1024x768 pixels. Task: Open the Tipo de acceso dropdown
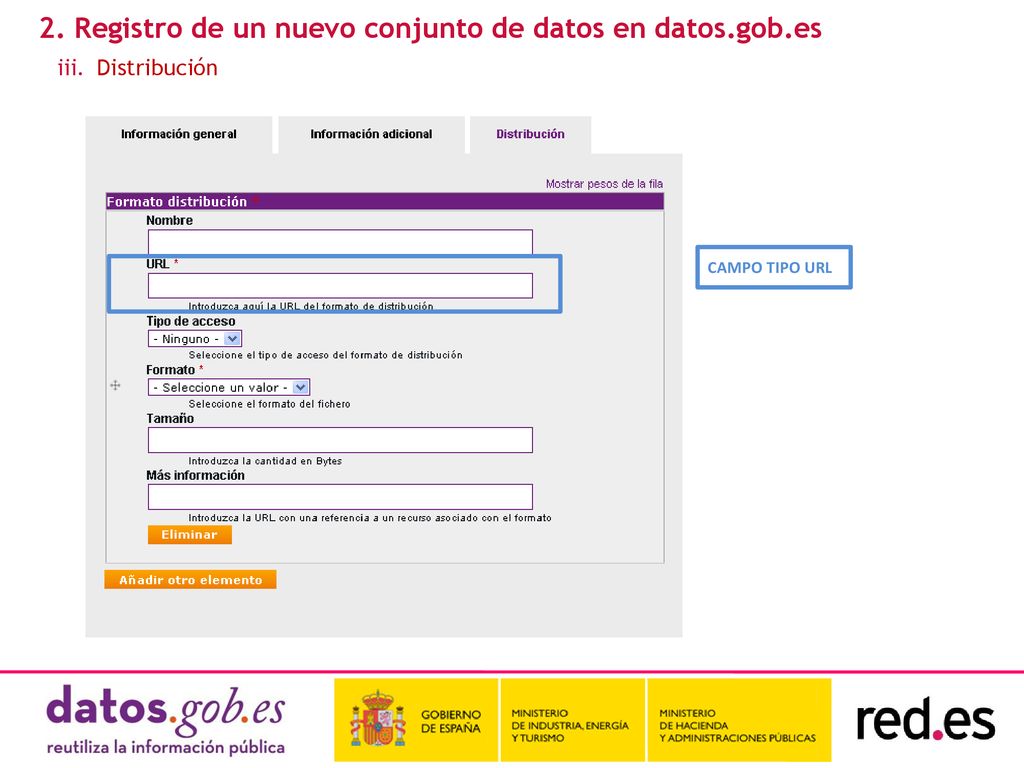(195, 339)
